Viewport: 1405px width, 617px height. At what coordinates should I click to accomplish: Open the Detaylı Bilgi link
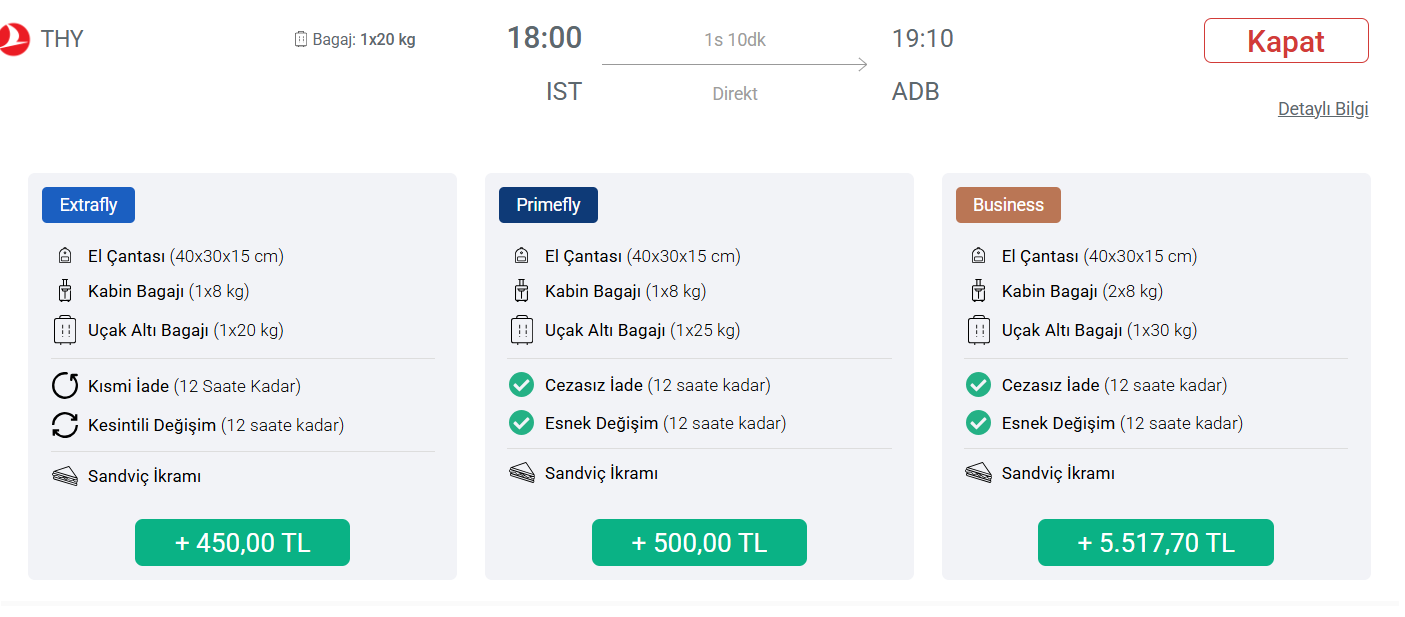pyautogui.click(x=1323, y=109)
